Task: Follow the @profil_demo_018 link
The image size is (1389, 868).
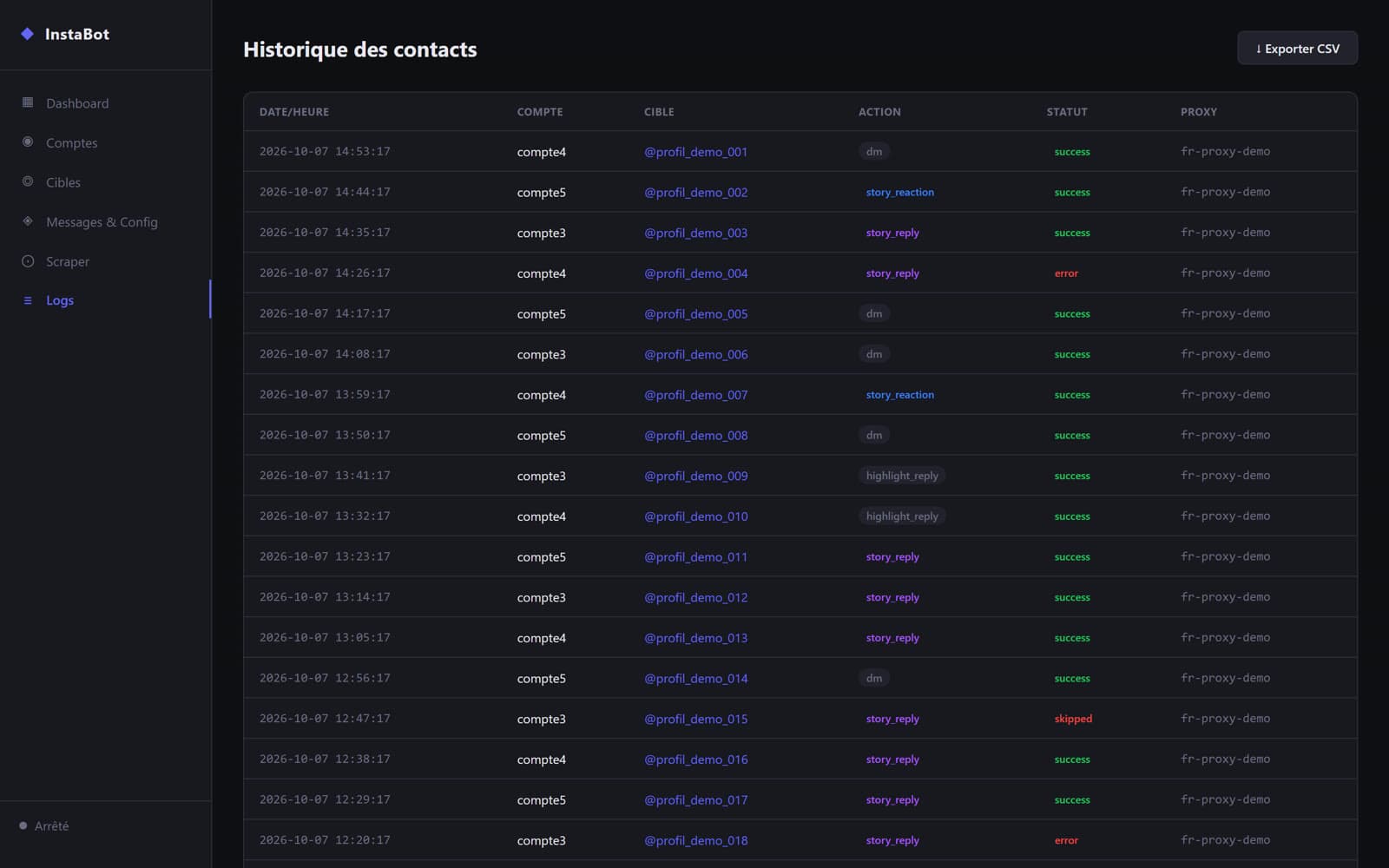Action: coord(695,840)
